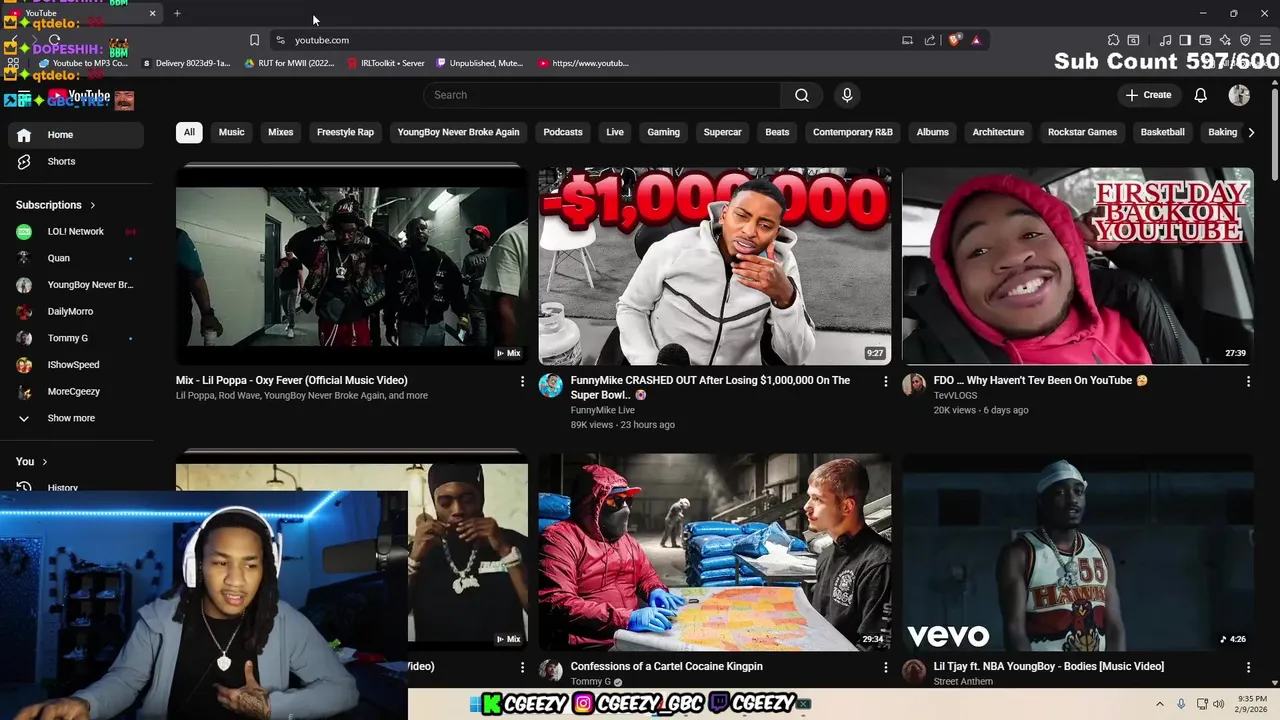The width and height of the screenshot is (1280, 720).
Task: Click the Create button
Action: click(1148, 95)
